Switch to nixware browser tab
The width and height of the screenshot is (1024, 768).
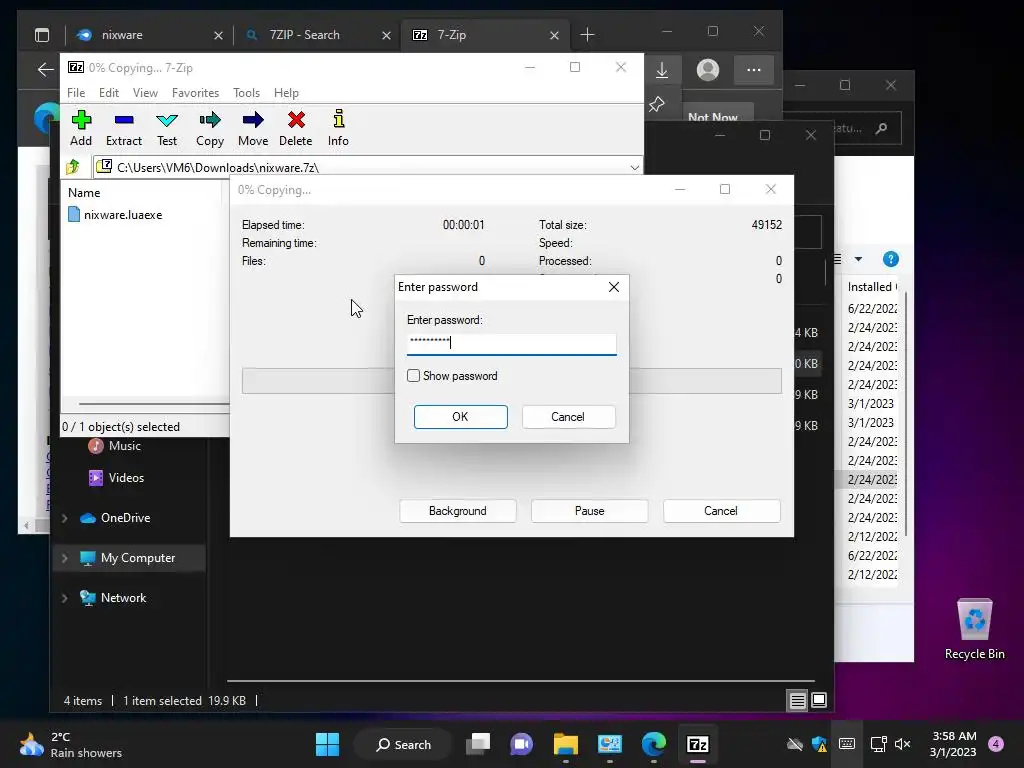point(148,35)
